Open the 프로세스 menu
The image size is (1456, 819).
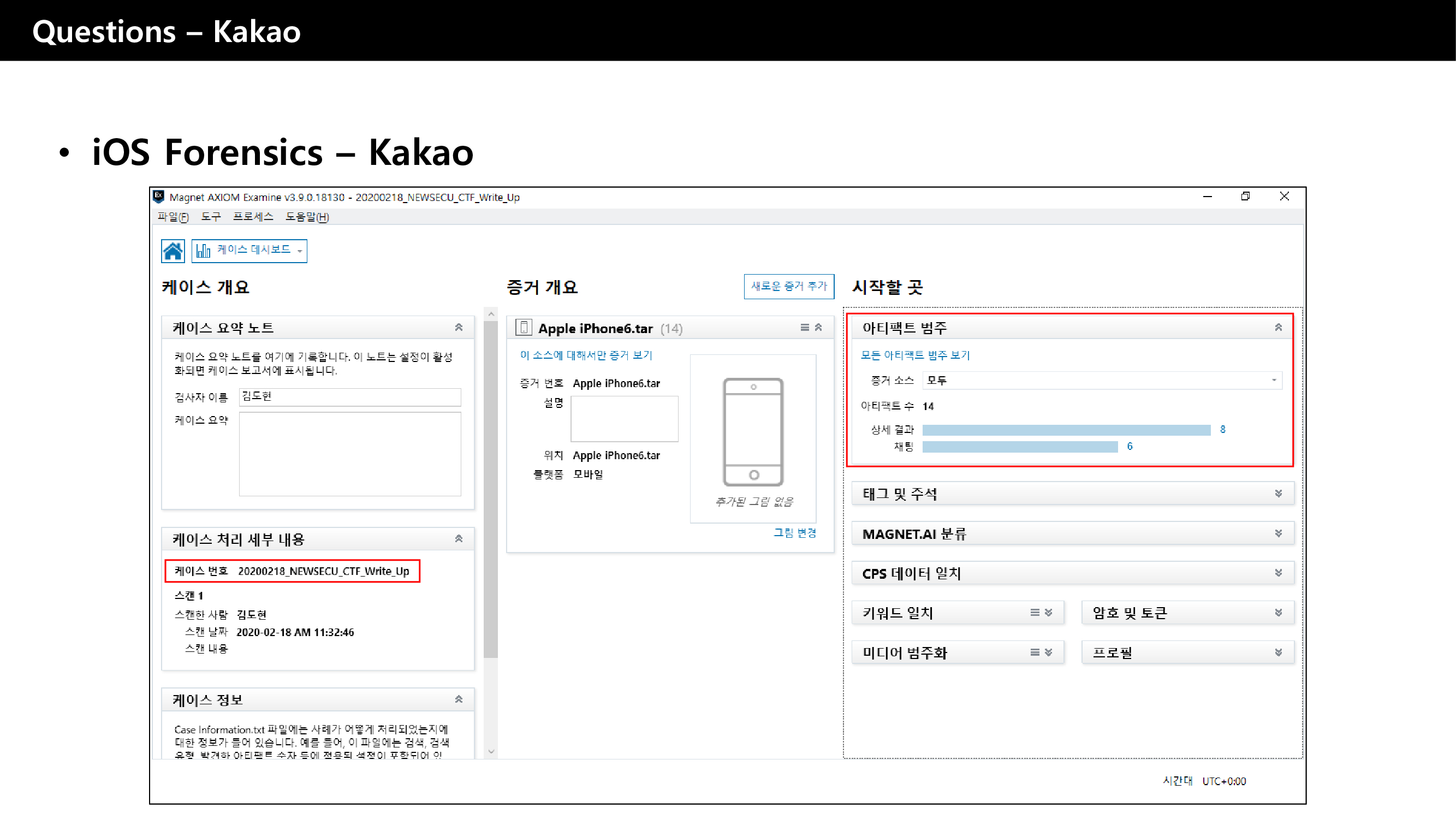[x=253, y=217]
